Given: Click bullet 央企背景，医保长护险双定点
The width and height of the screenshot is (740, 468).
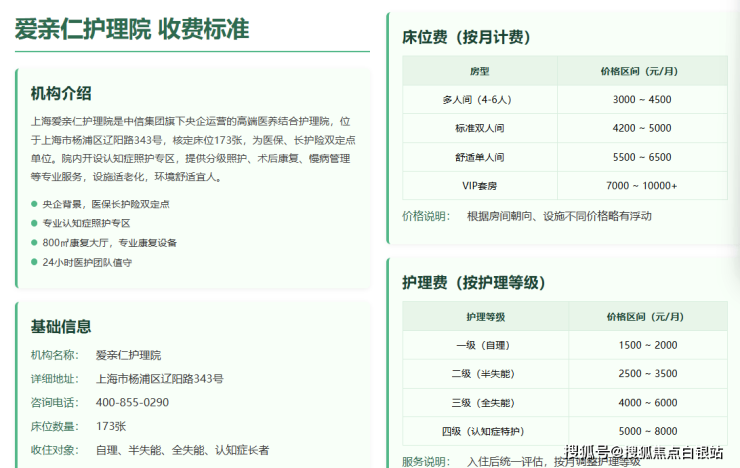Looking at the screenshot, I should [x=106, y=204].
